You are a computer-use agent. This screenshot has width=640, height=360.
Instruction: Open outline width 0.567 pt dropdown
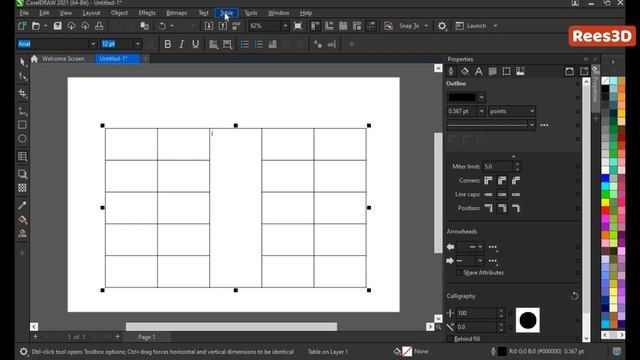click(482, 111)
